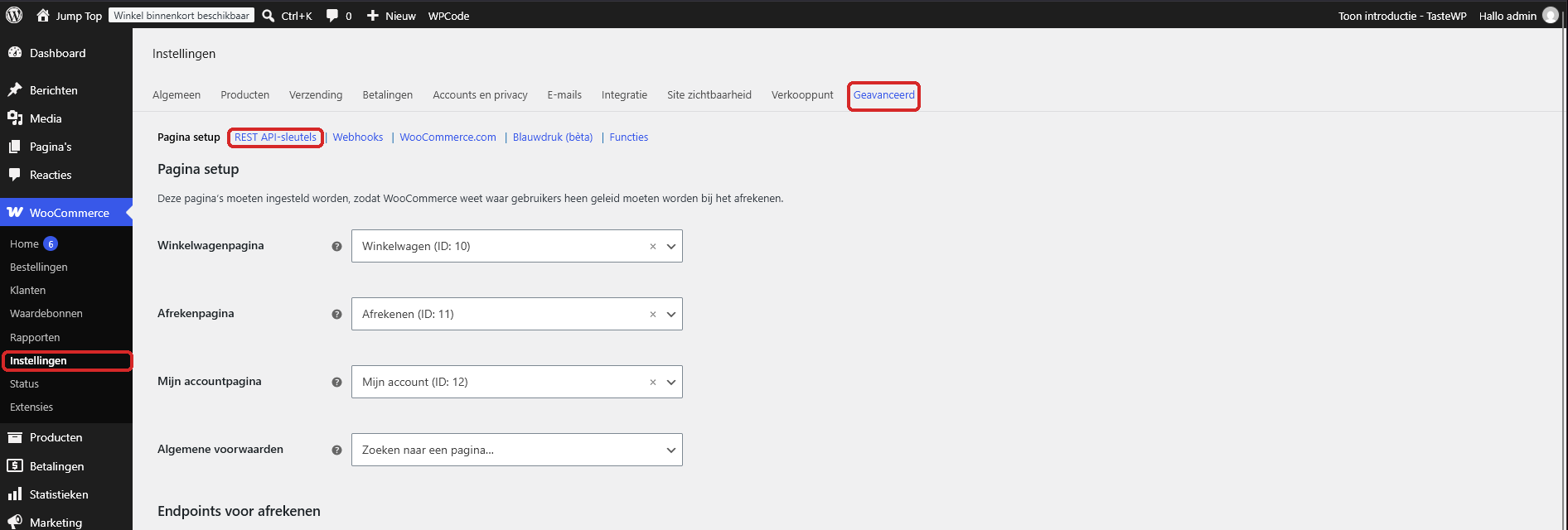Screen dimensions: 1568x530
Task: Switch to the E-mails tab
Action: coord(564,94)
